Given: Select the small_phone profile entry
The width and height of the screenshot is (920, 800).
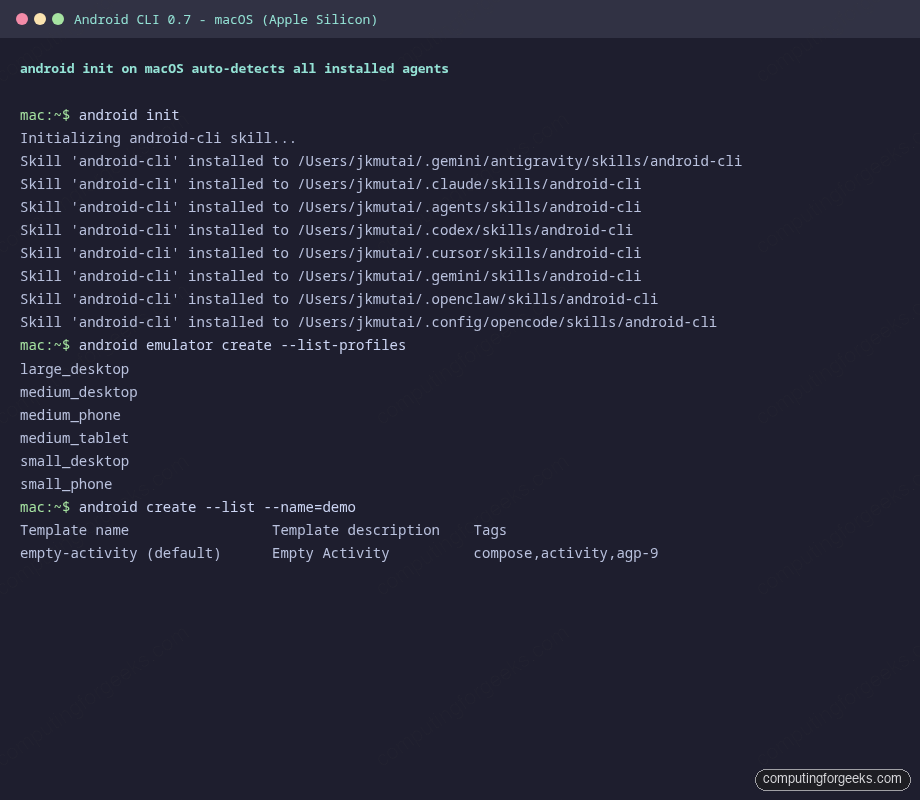Looking at the screenshot, I should (66, 483).
